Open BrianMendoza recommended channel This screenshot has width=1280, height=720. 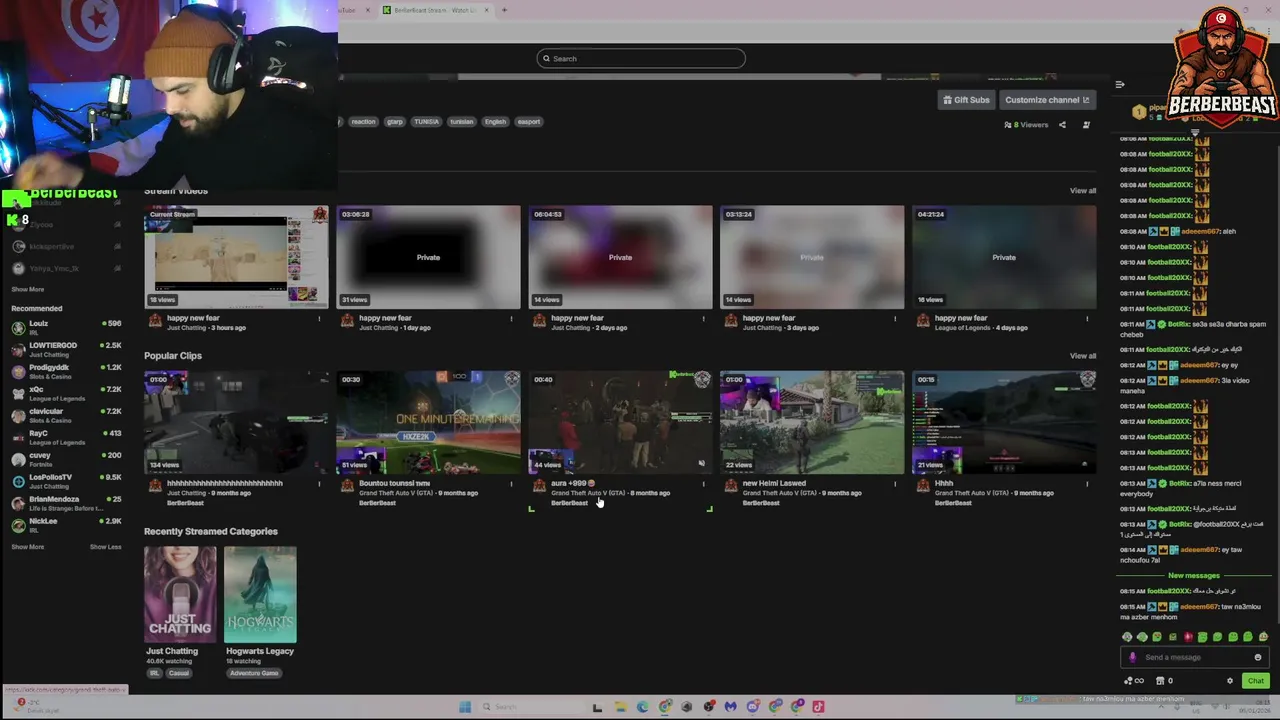(x=66, y=503)
